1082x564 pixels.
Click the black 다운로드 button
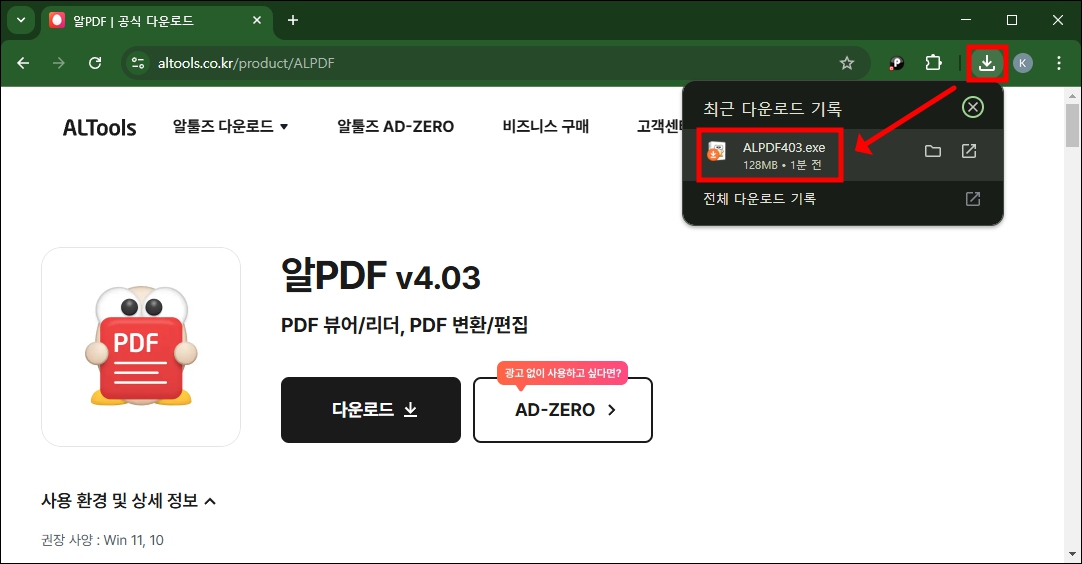point(371,409)
